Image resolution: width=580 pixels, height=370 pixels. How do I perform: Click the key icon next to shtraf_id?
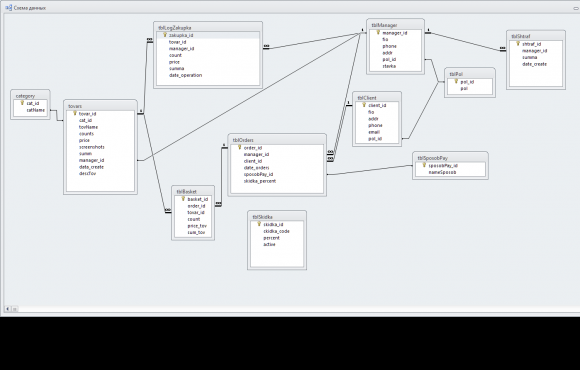click(518, 44)
